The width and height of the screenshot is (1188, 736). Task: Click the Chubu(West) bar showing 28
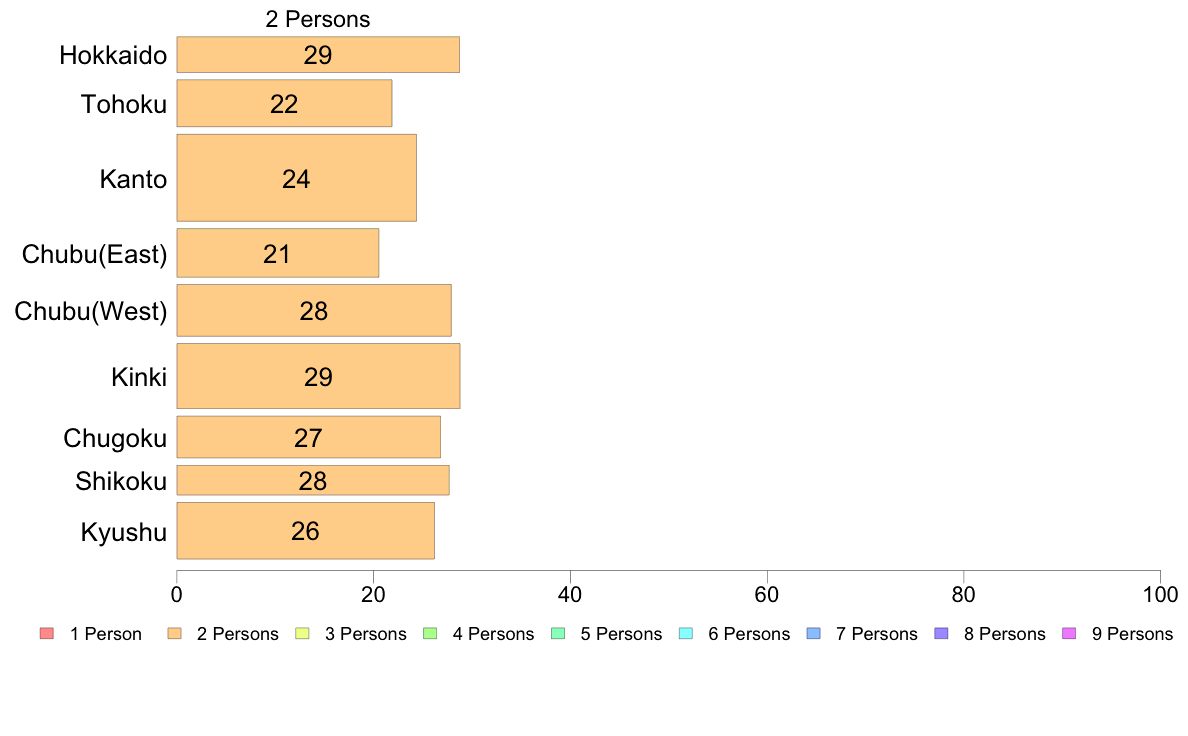314,310
